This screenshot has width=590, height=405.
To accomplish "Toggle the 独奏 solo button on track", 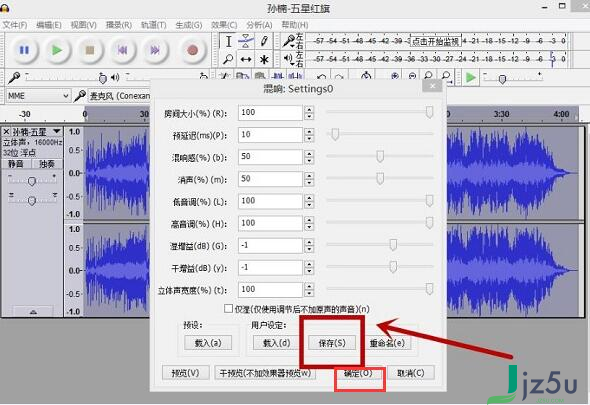I will (x=47, y=164).
